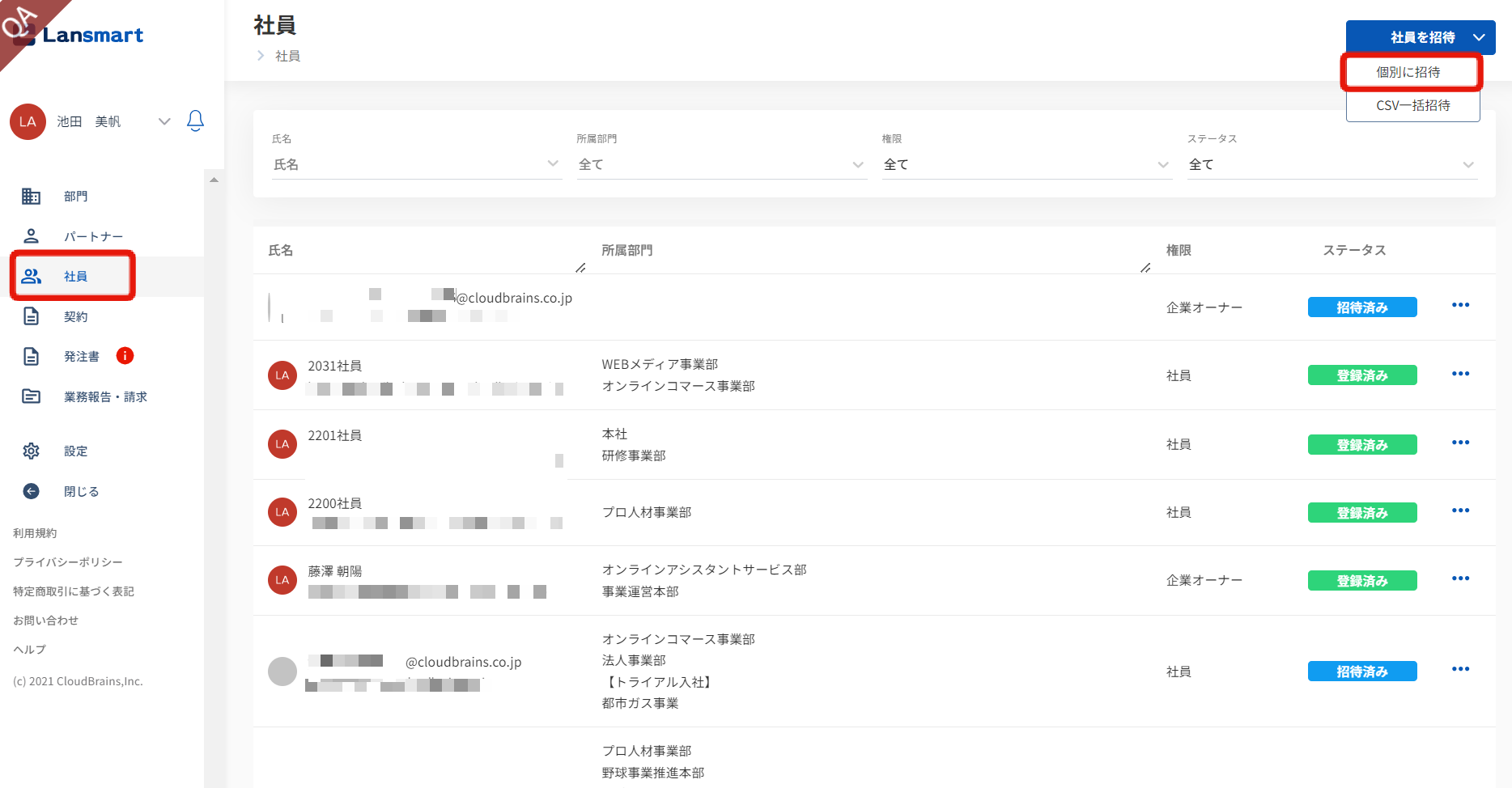The height and width of the screenshot is (788, 1512).
Task: Click the breadcrumb chevron before 社員
Action: point(261,55)
